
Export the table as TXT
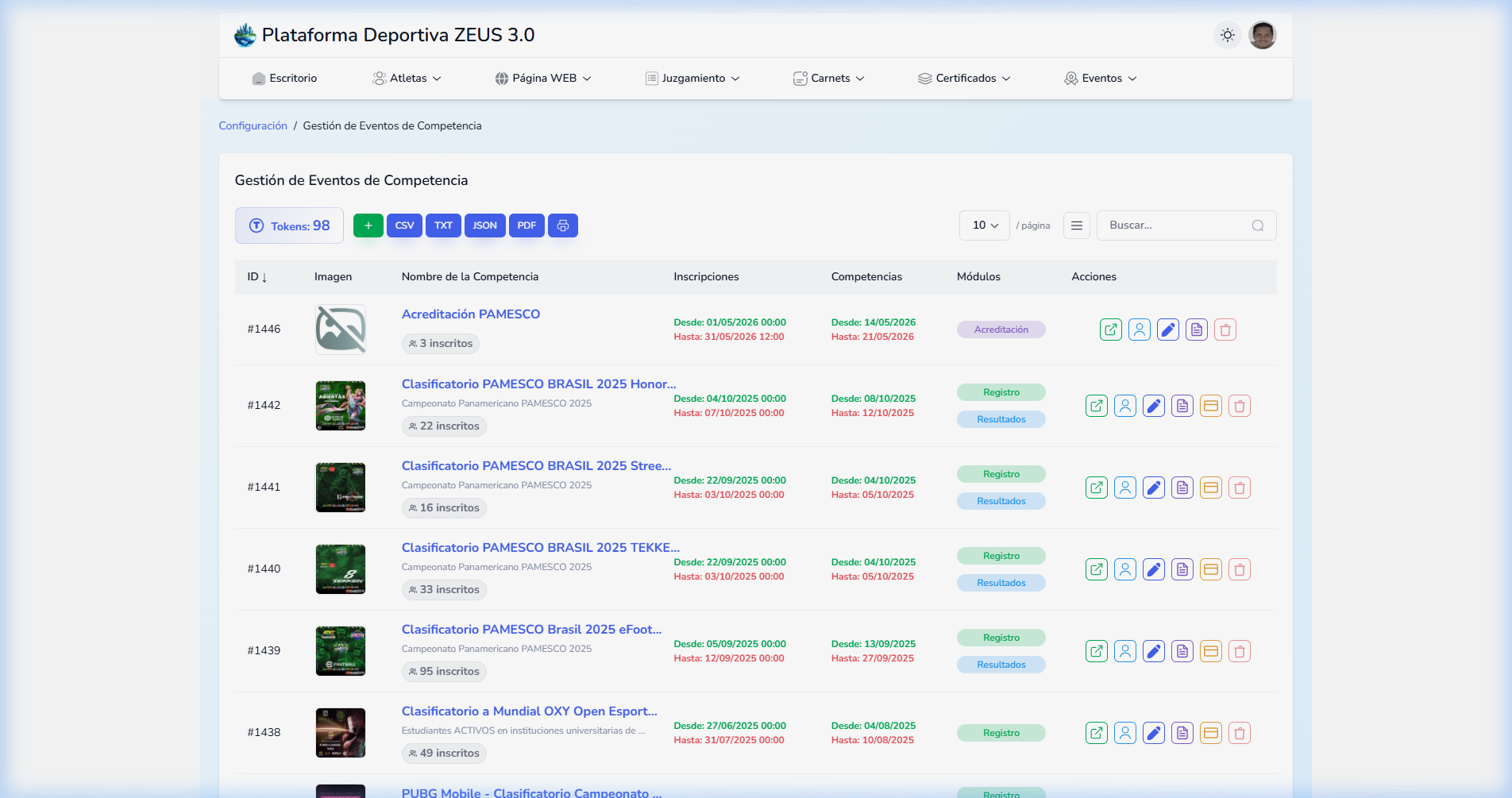pyautogui.click(x=443, y=226)
